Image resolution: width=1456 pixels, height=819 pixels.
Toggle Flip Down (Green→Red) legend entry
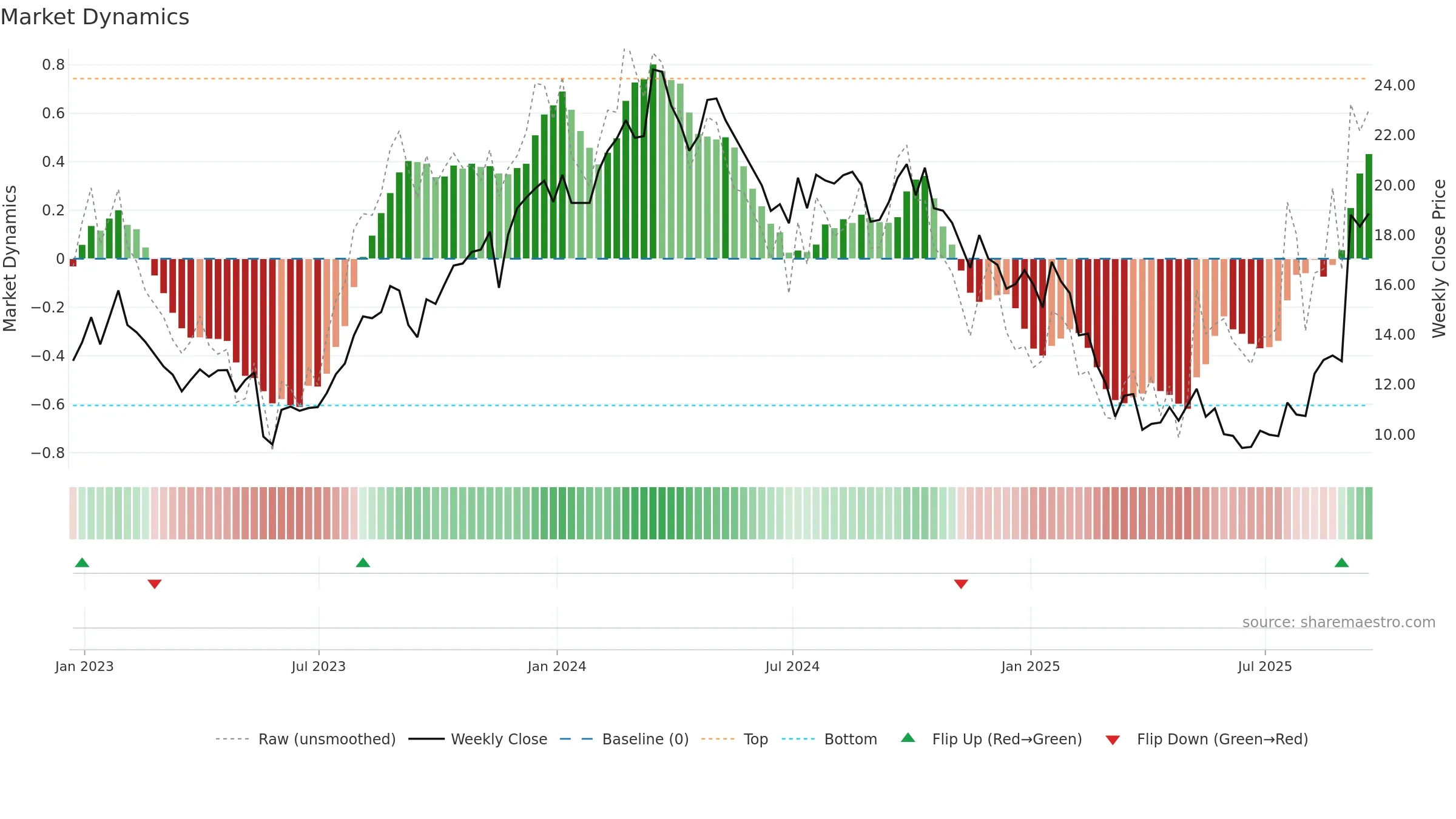tap(1207, 739)
